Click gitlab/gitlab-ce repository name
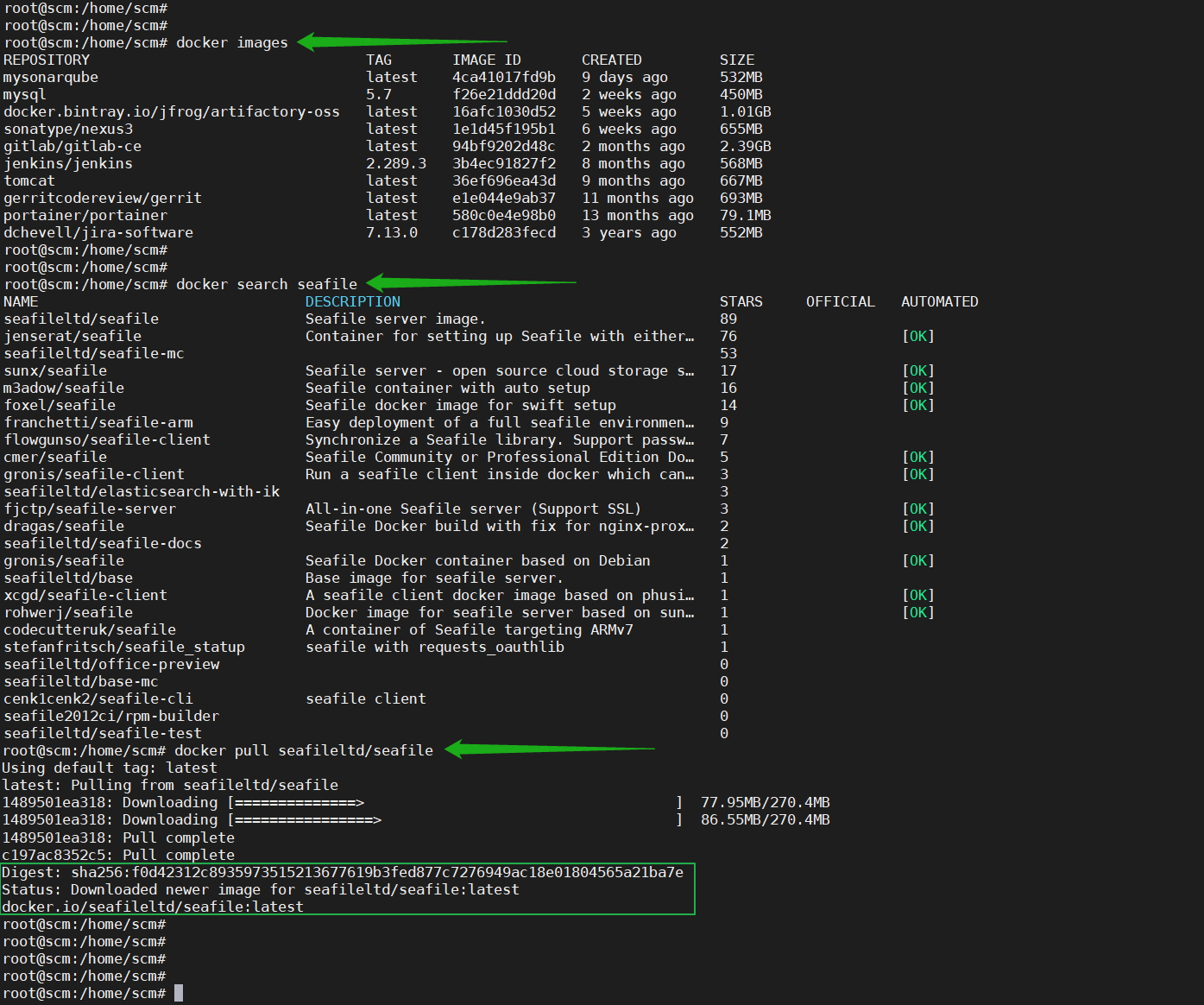 [x=72, y=146]
